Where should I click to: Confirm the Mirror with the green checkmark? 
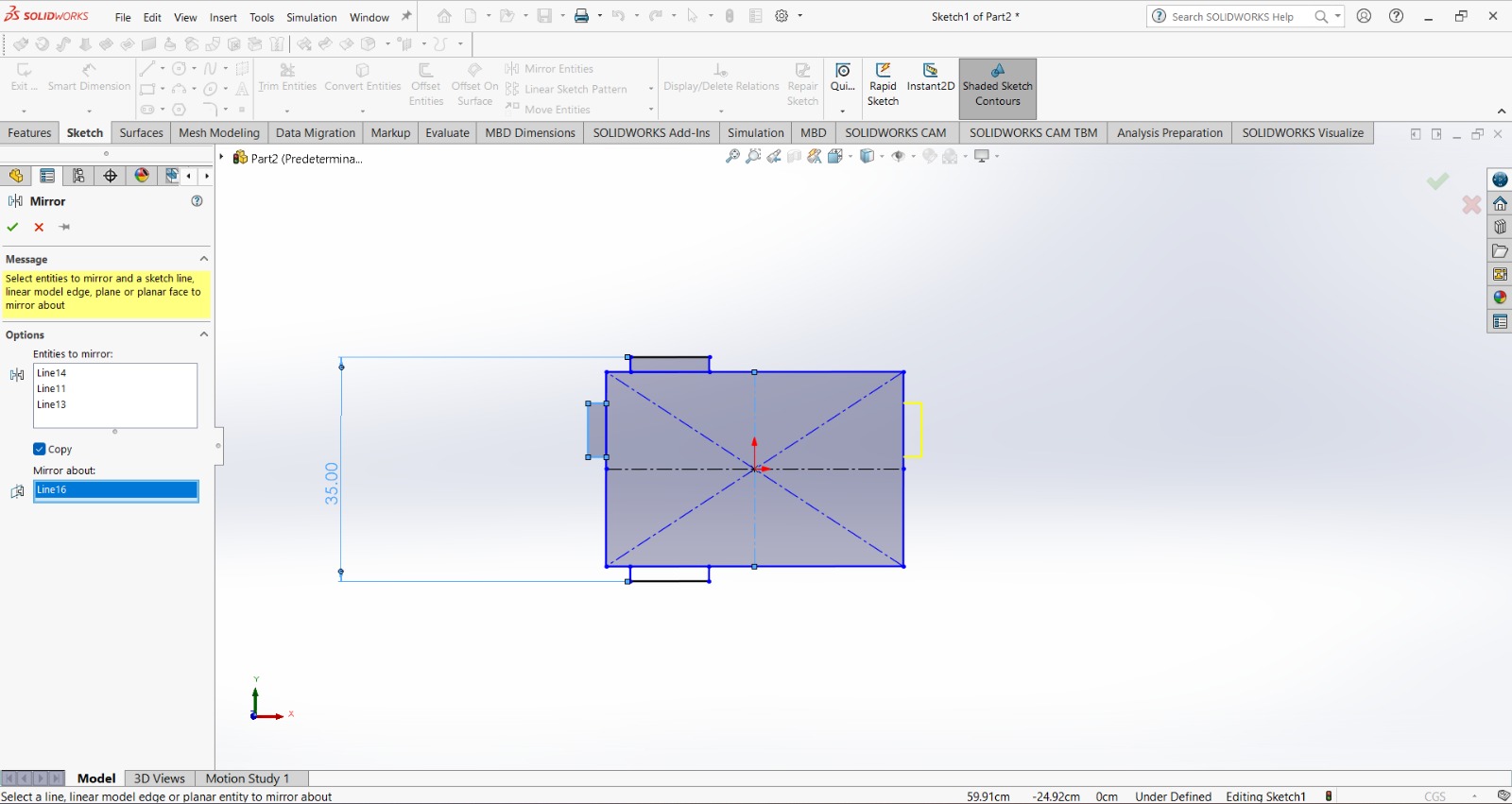pyautogui.click(x=12, y=227)
